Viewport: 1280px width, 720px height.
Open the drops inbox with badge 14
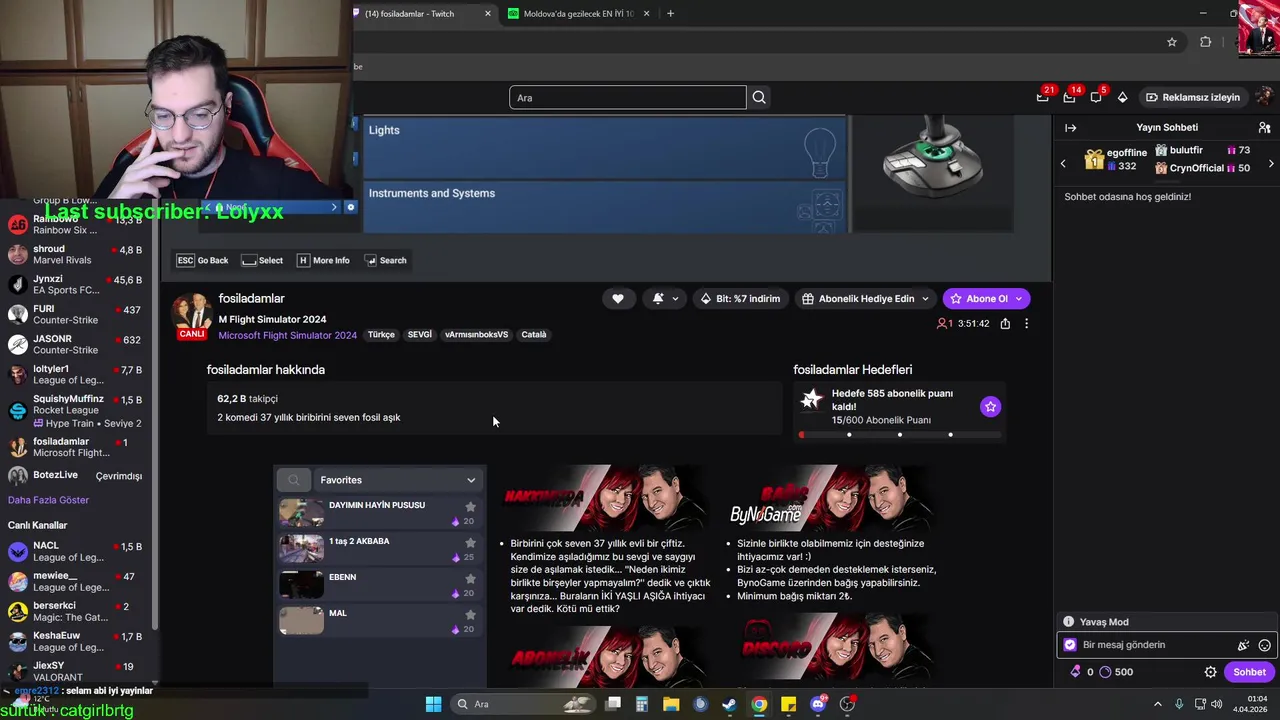[x=1070, y=97]
